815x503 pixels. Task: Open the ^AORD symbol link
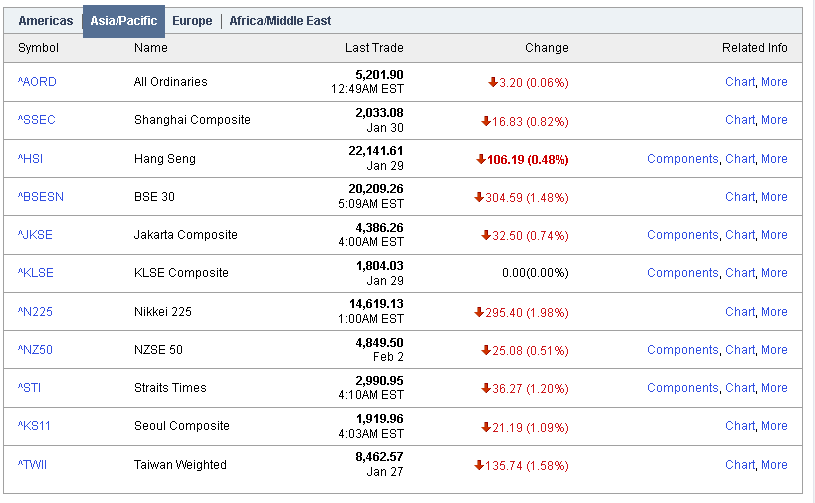(x=37, y=82)
